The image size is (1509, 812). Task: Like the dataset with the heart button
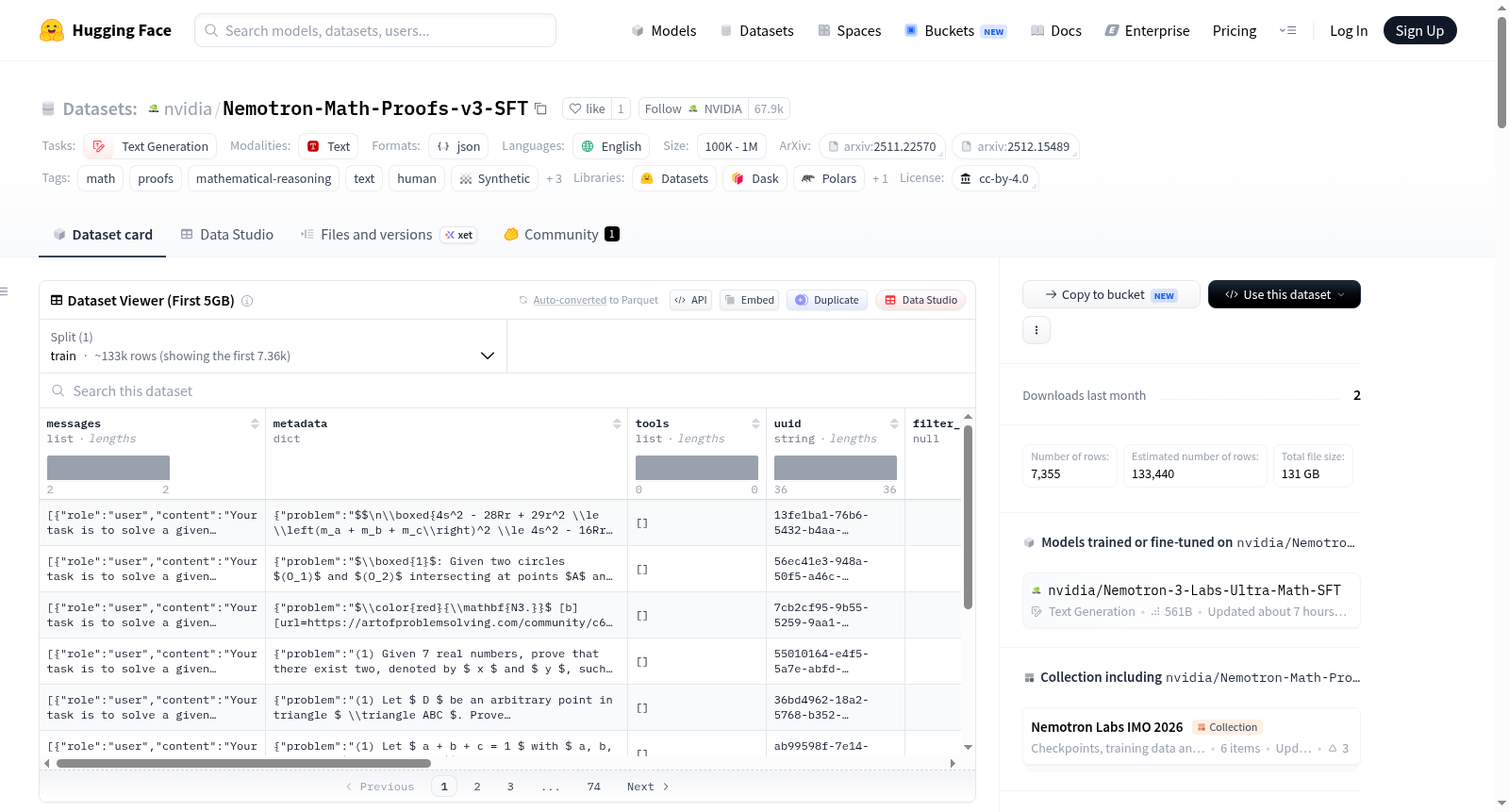pyautogui.click(x=588, y=108)
